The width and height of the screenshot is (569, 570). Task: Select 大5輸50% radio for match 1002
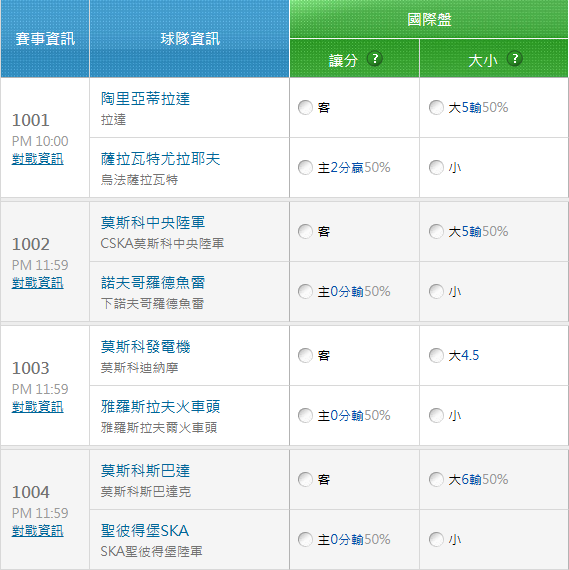coord(436,232)
